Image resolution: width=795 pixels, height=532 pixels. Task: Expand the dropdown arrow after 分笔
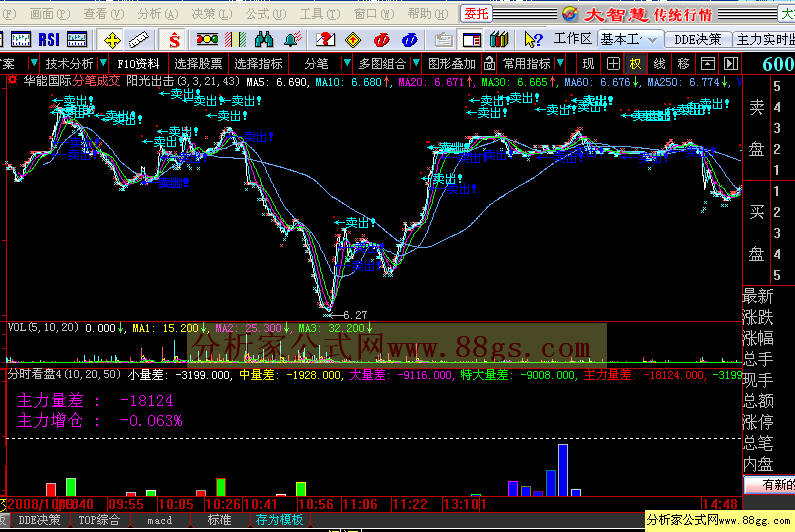click(x=347, y=63)
